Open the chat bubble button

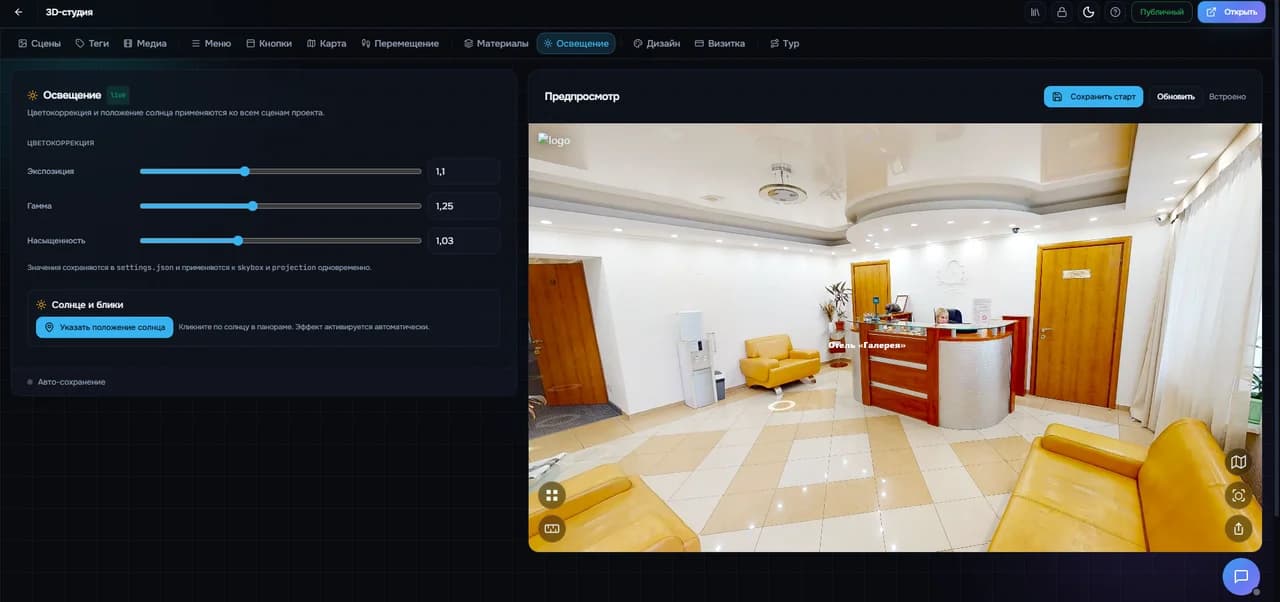1241,576
